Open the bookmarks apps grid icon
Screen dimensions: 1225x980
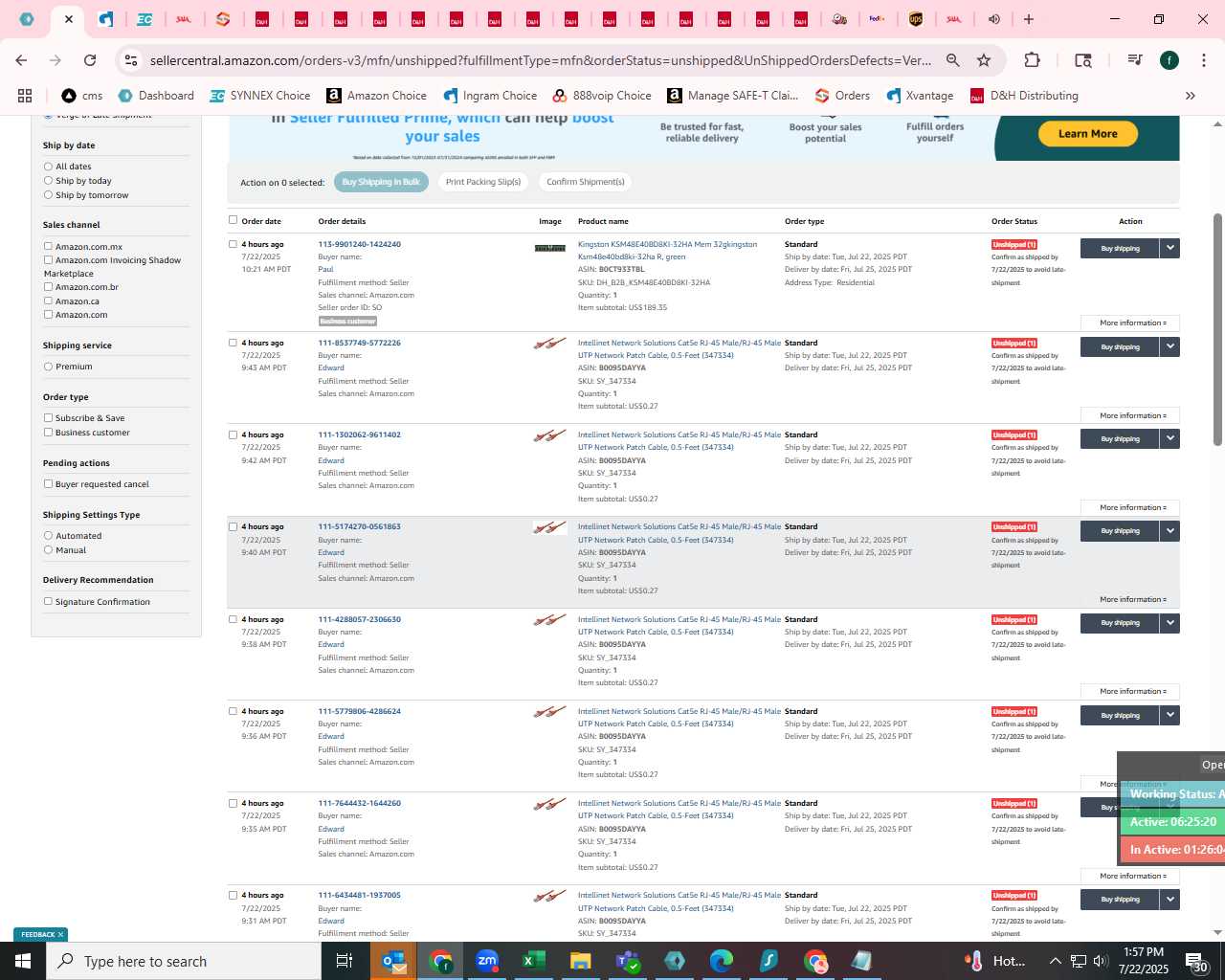pyautogui.click(x=25, y=96)
